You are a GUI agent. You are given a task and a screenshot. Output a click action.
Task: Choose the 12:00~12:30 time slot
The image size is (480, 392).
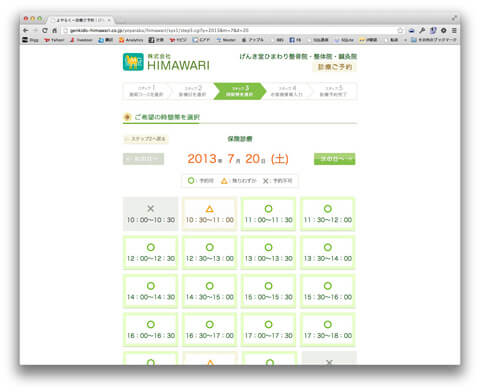pos(150,253)
